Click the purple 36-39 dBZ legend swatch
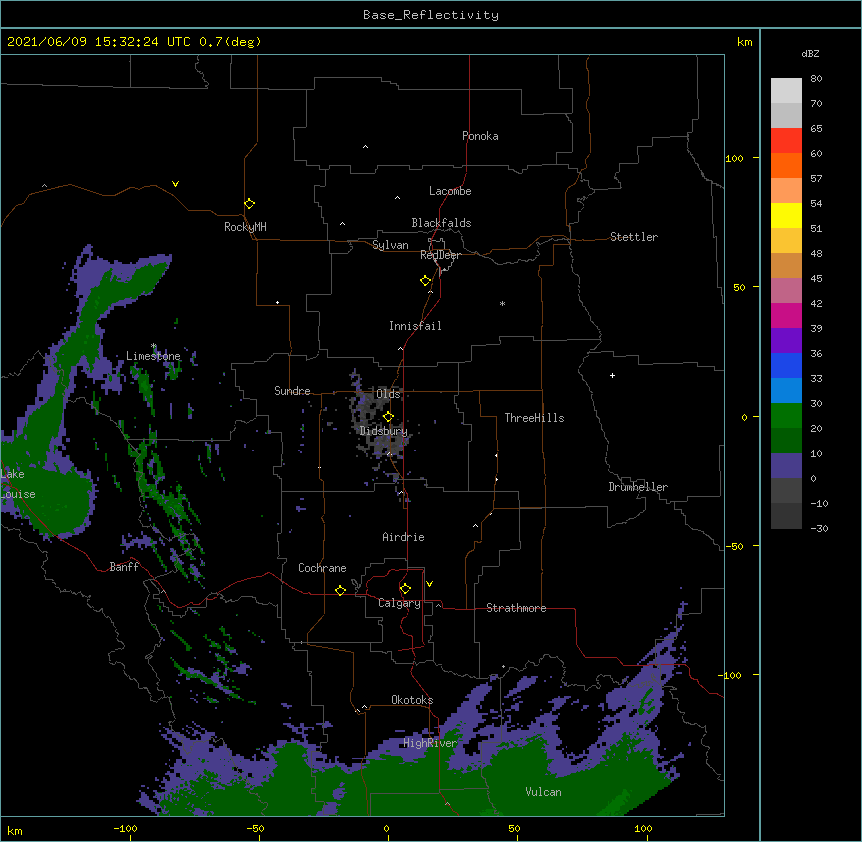 point(786,341)
